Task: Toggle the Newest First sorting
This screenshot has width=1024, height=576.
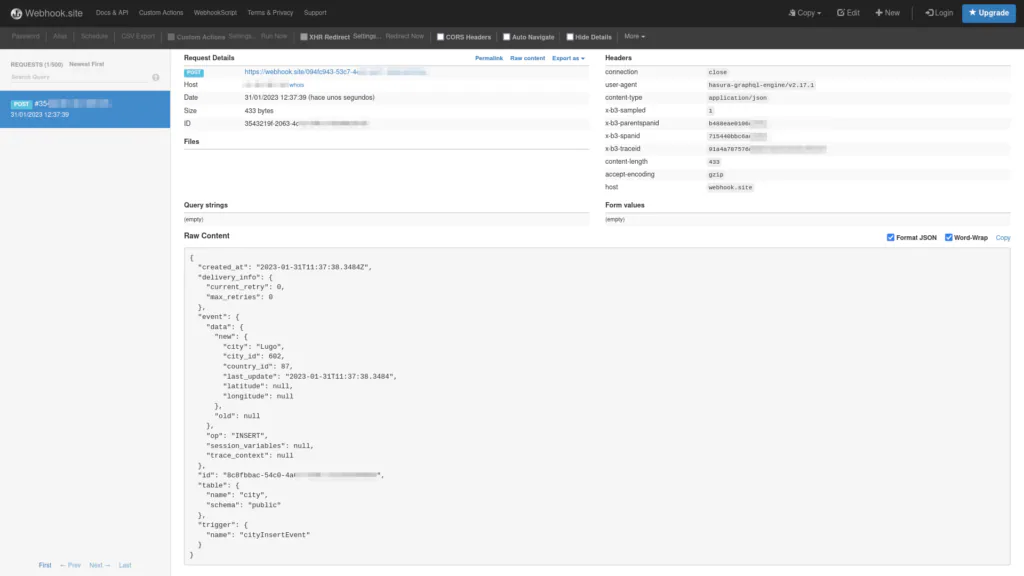Action: (x=86, y=64)
